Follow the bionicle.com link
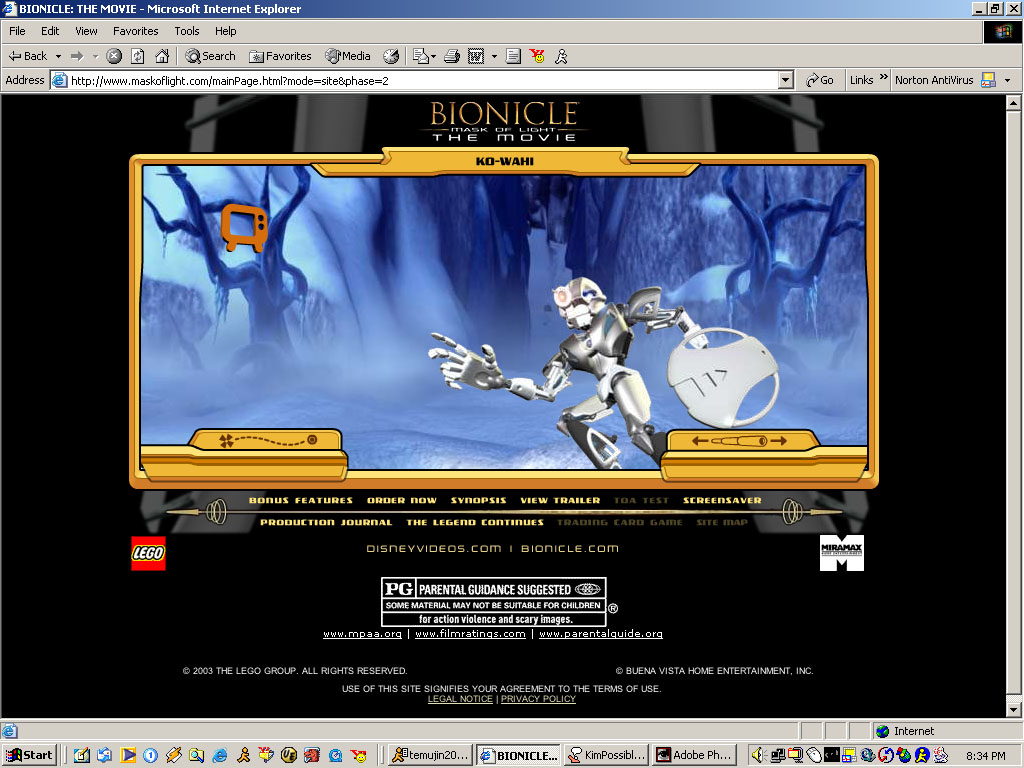This screenshot has width=1024, height=768. coord(569,549)
